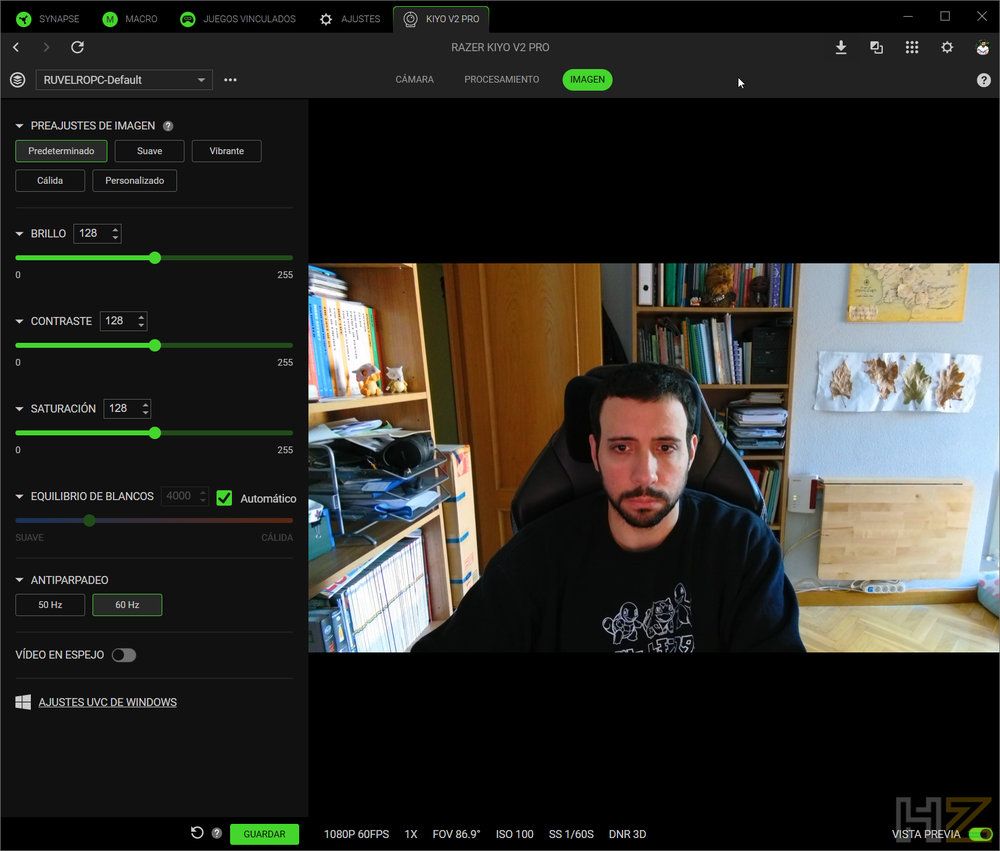The width and height of the screenshot is (1000, 851).
Task: Open the modules grid icon
Action: 912,47
